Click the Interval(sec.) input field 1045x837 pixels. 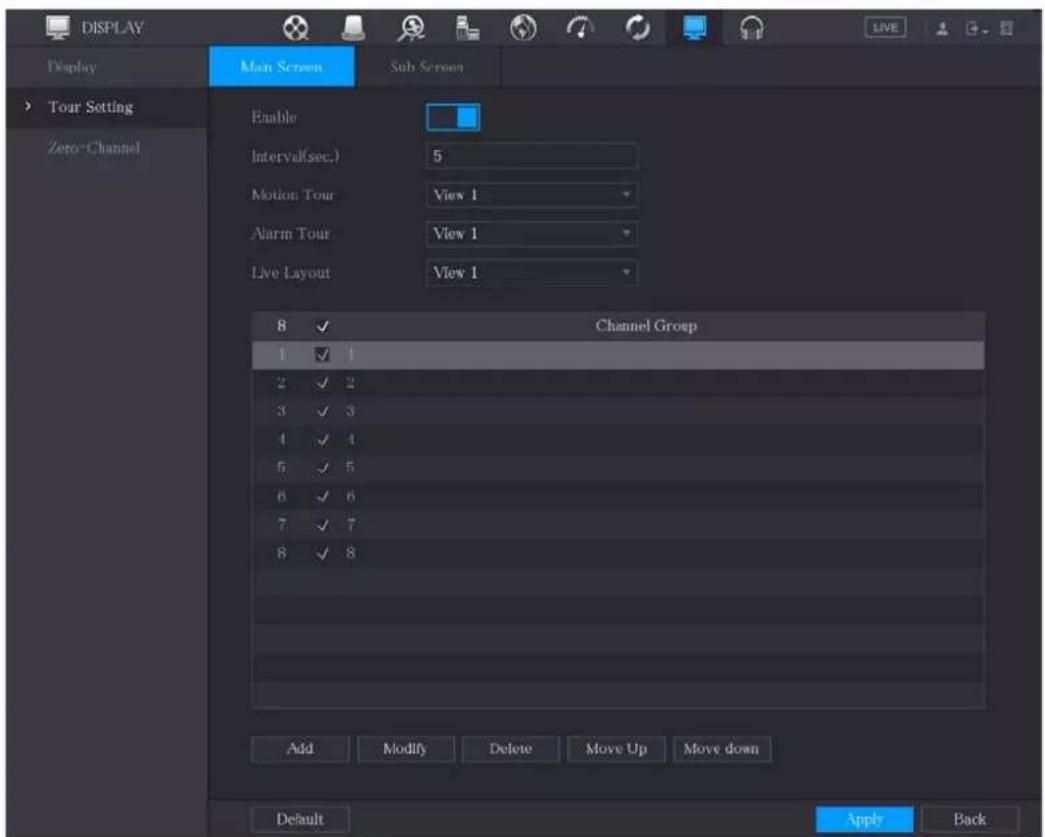tap(531, 156)
